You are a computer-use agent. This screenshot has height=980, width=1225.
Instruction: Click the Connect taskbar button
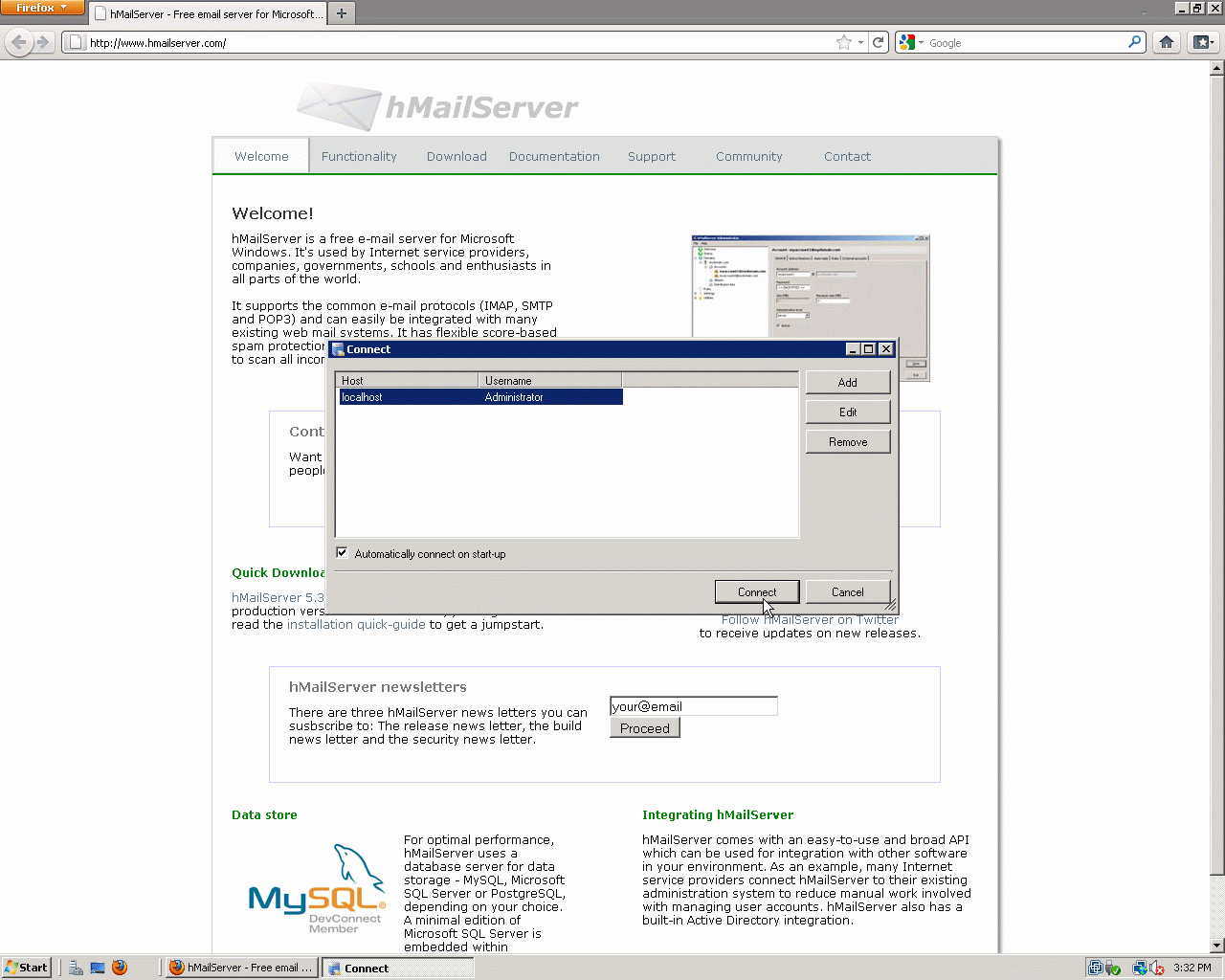[x=397, y=968]
